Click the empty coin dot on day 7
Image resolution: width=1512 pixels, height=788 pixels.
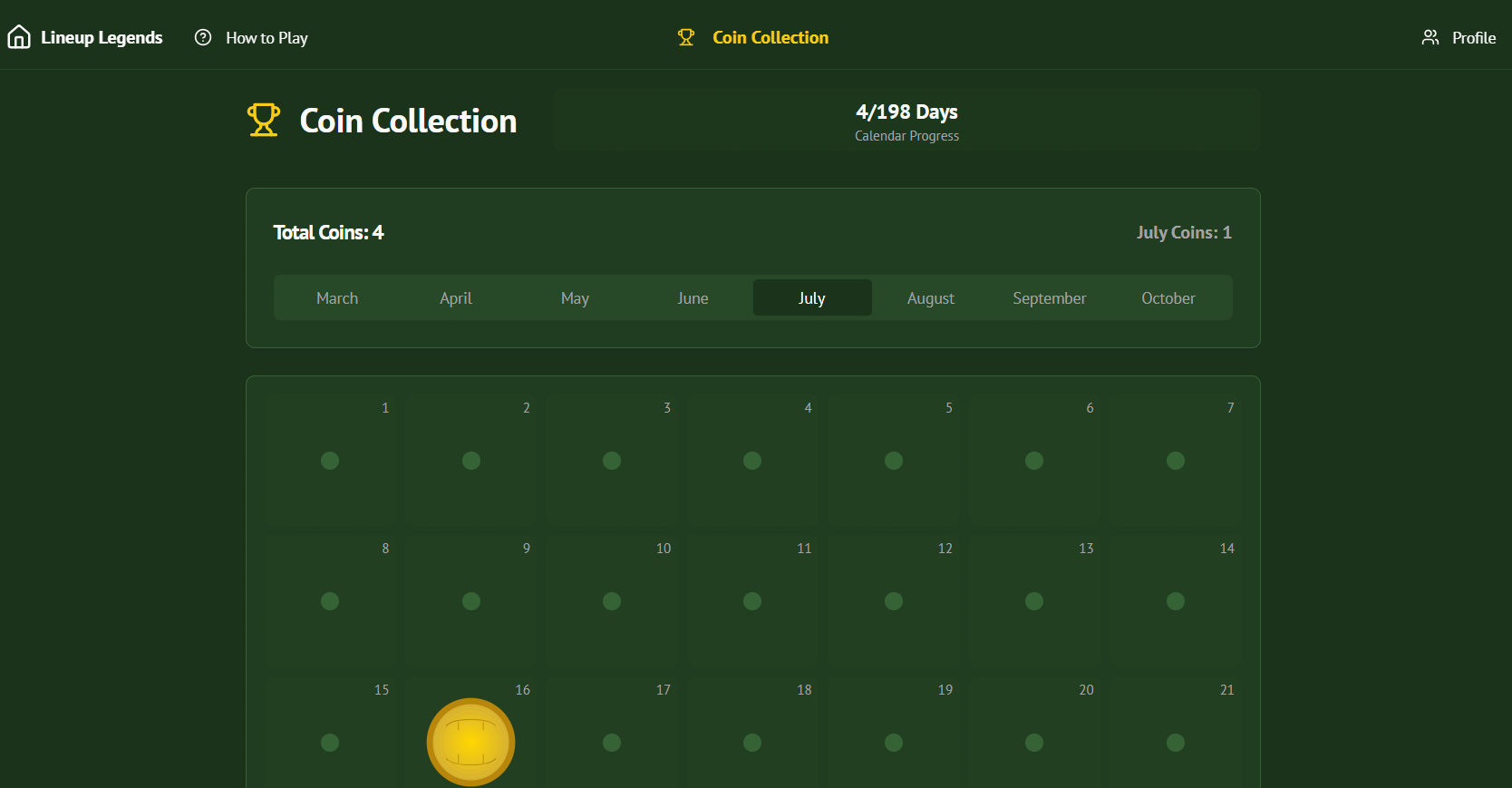point(1175,461)
